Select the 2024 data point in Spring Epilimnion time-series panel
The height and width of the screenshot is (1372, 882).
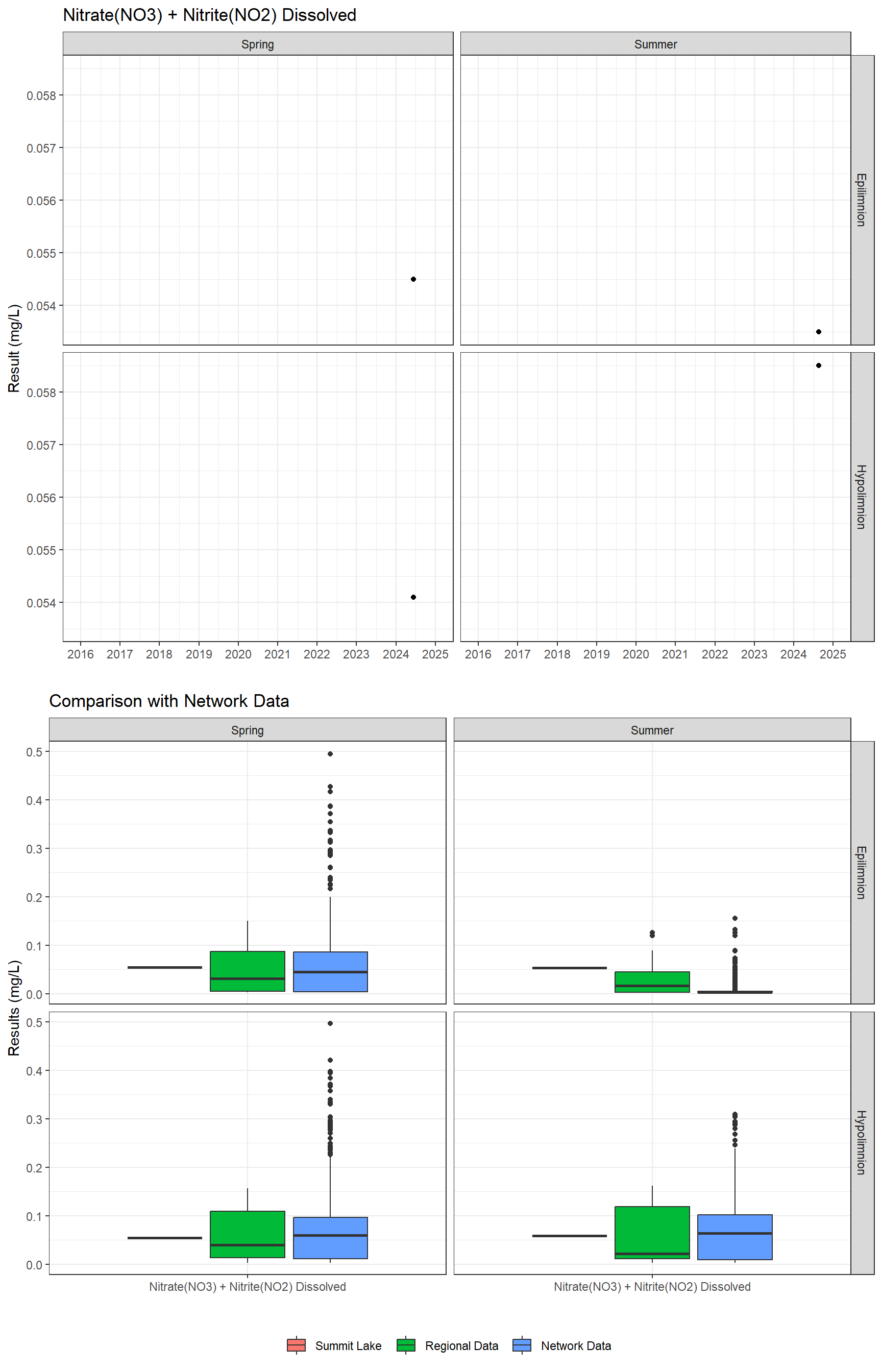(x=413, y=279)
